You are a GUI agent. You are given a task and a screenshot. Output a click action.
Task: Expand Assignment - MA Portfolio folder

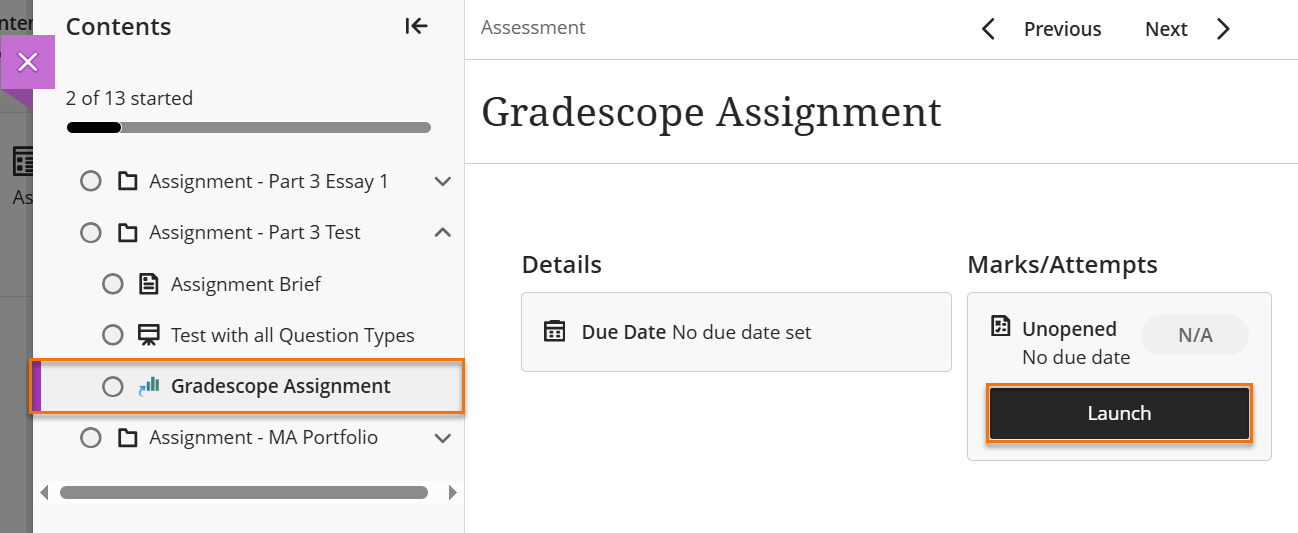pyautogui.click(x=443, y=437)
